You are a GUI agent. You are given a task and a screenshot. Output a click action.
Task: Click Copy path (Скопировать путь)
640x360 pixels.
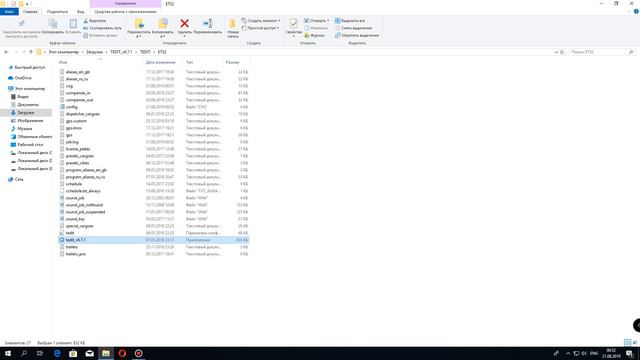click(102, 28)
